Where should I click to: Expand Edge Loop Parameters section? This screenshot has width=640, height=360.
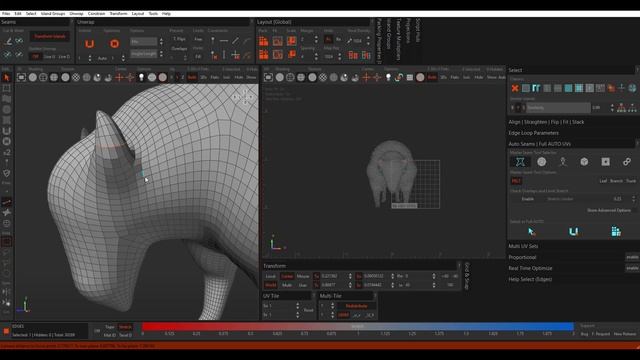533,133
